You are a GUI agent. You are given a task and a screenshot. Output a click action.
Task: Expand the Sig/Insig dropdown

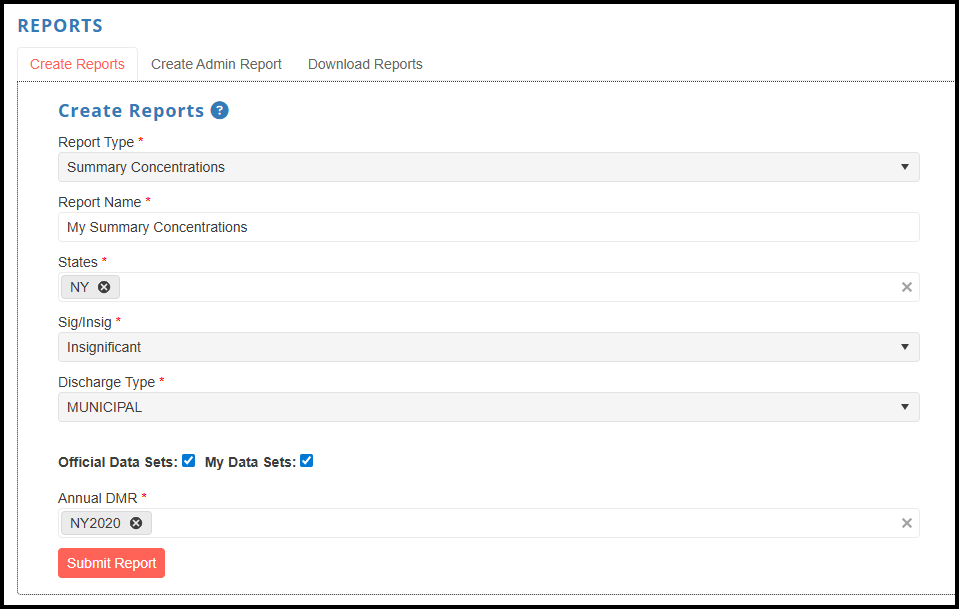point(489,347)
